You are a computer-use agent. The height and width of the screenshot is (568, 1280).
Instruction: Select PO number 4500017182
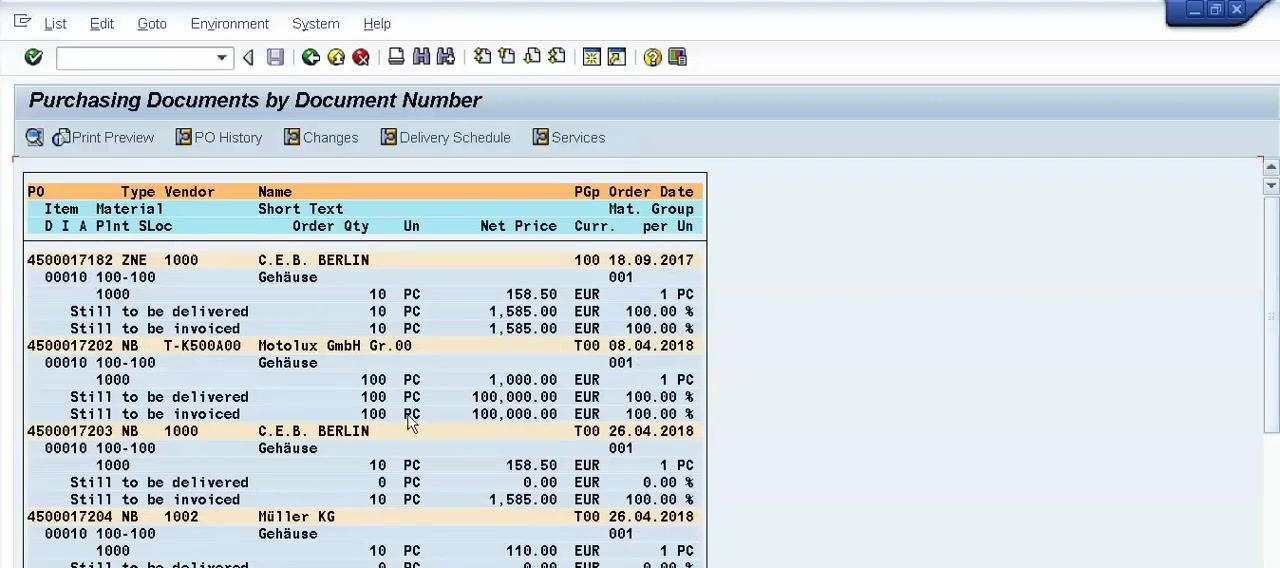[x=70, y=260]
